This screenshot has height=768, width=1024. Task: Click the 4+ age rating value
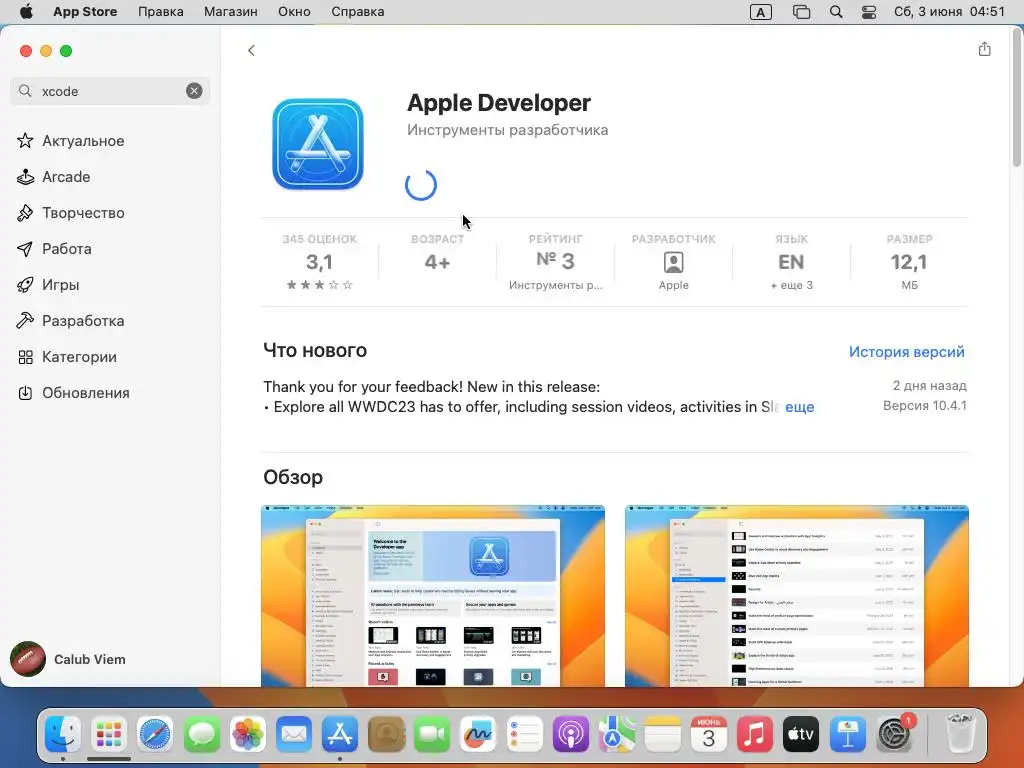[x=437, y=262]
